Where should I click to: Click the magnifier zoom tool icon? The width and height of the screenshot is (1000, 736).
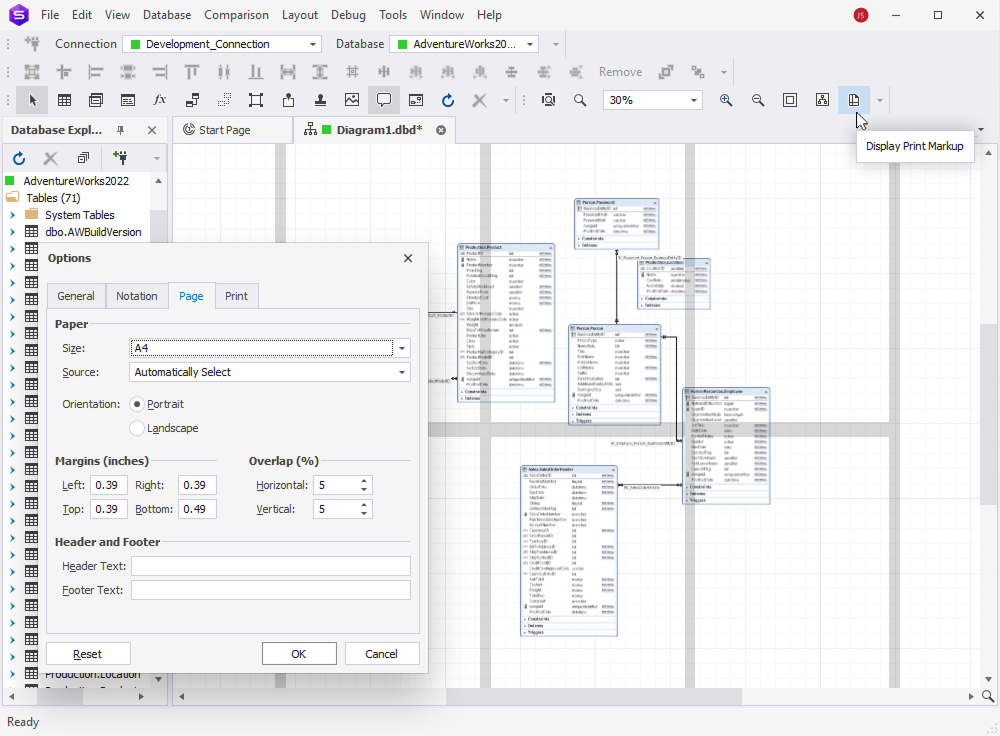tap(580, 100)
